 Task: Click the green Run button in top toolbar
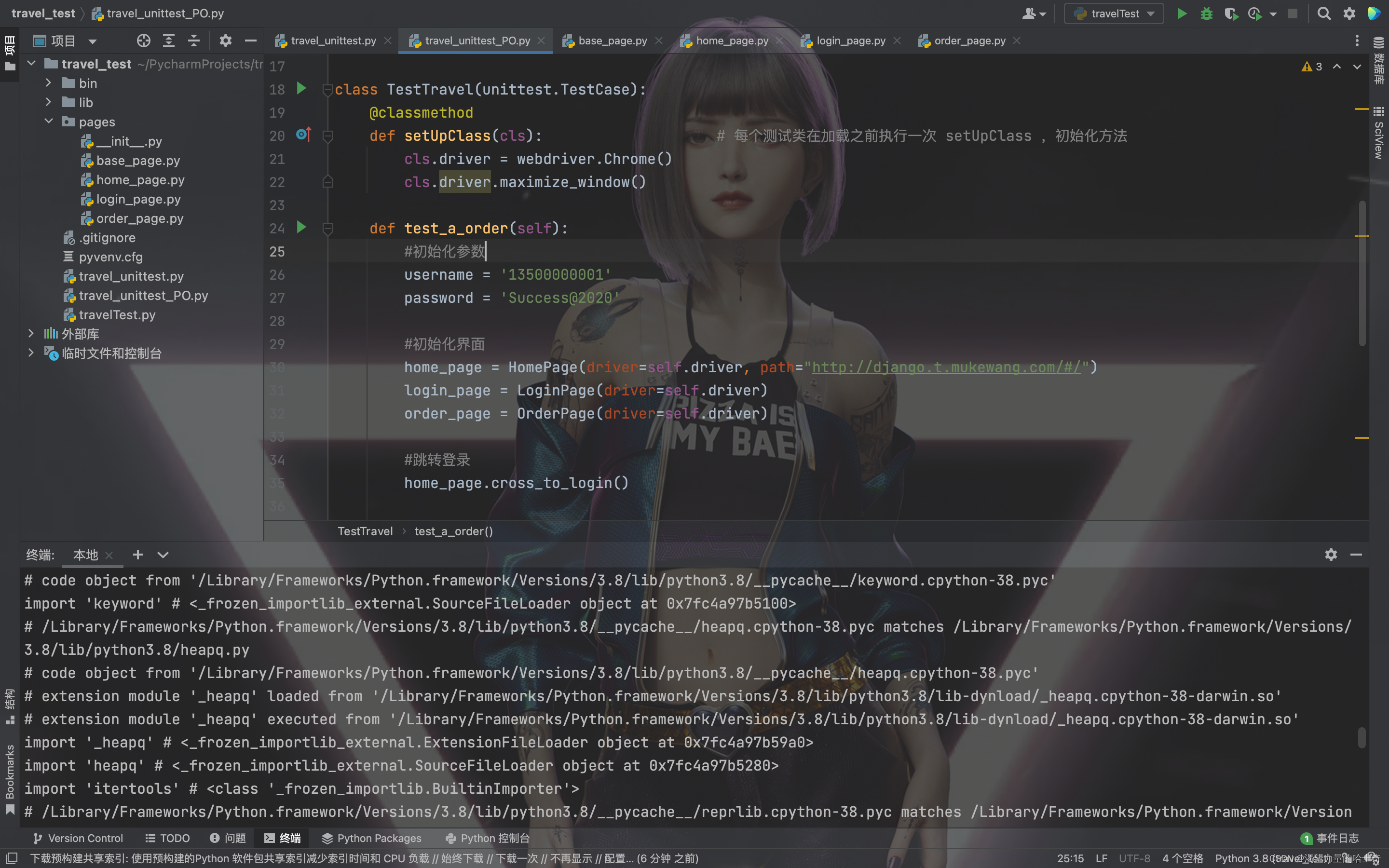[x=1181, y=13]
